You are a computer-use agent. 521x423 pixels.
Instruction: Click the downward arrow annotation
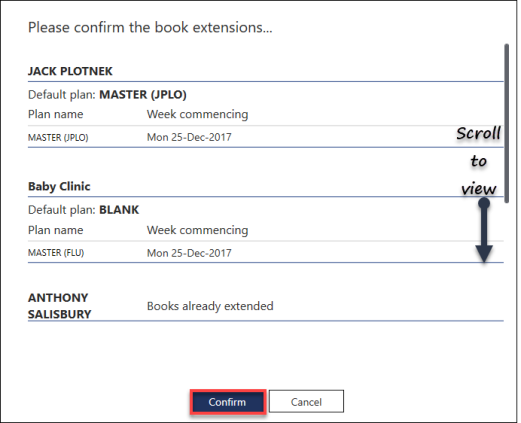pos(484,230)
